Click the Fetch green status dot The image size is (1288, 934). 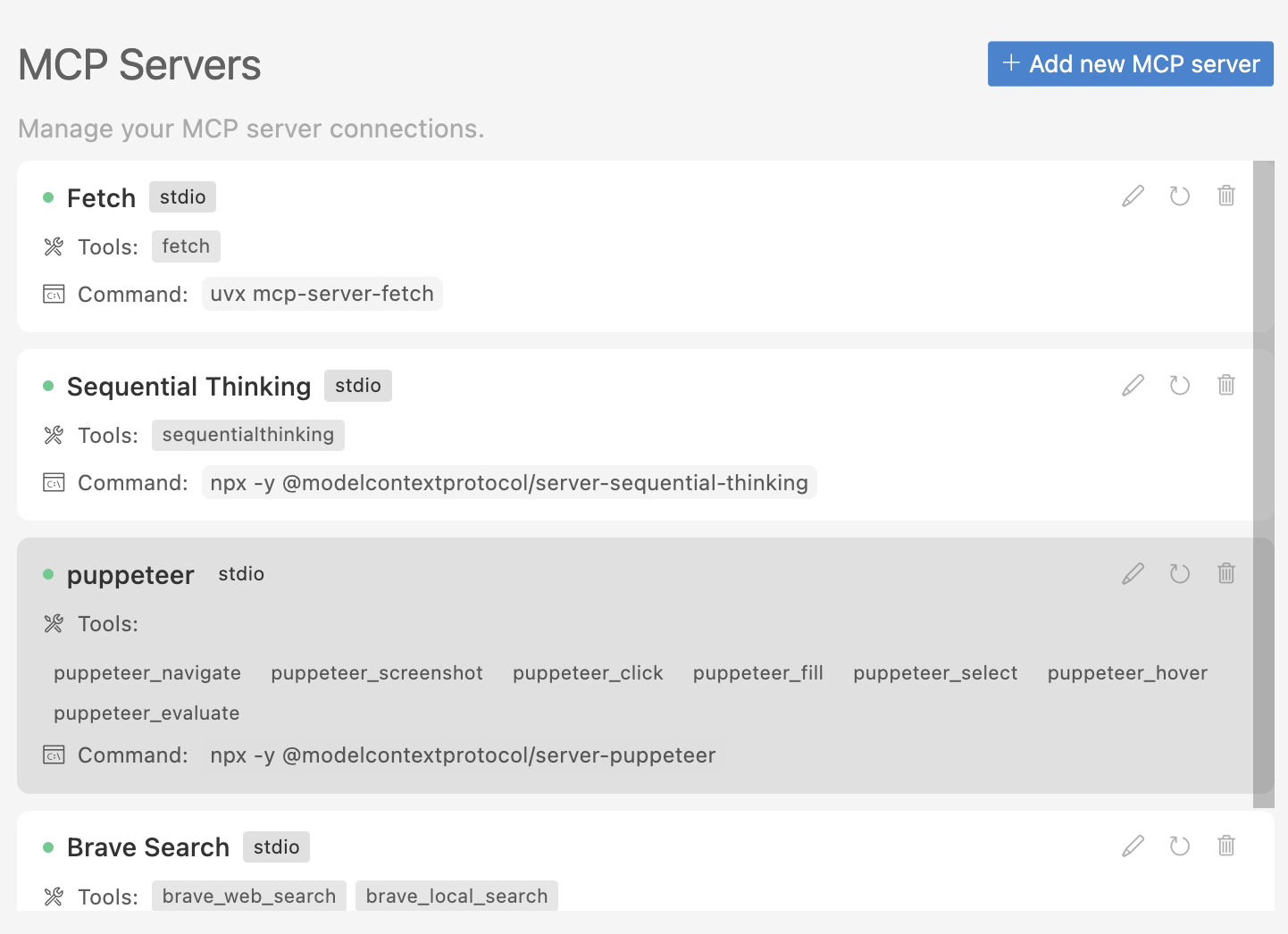[x=48, y=197]
